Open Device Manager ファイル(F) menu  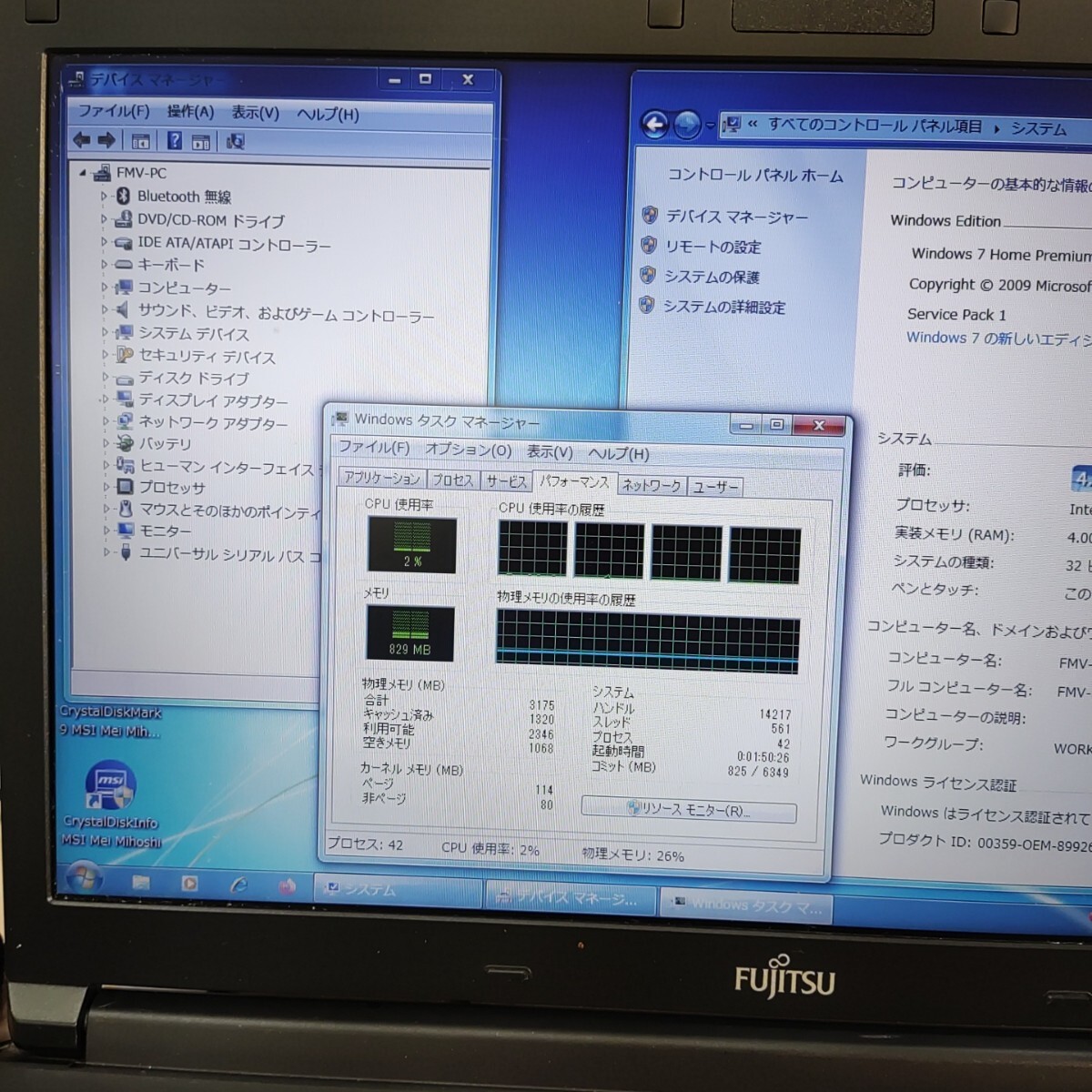114,110
